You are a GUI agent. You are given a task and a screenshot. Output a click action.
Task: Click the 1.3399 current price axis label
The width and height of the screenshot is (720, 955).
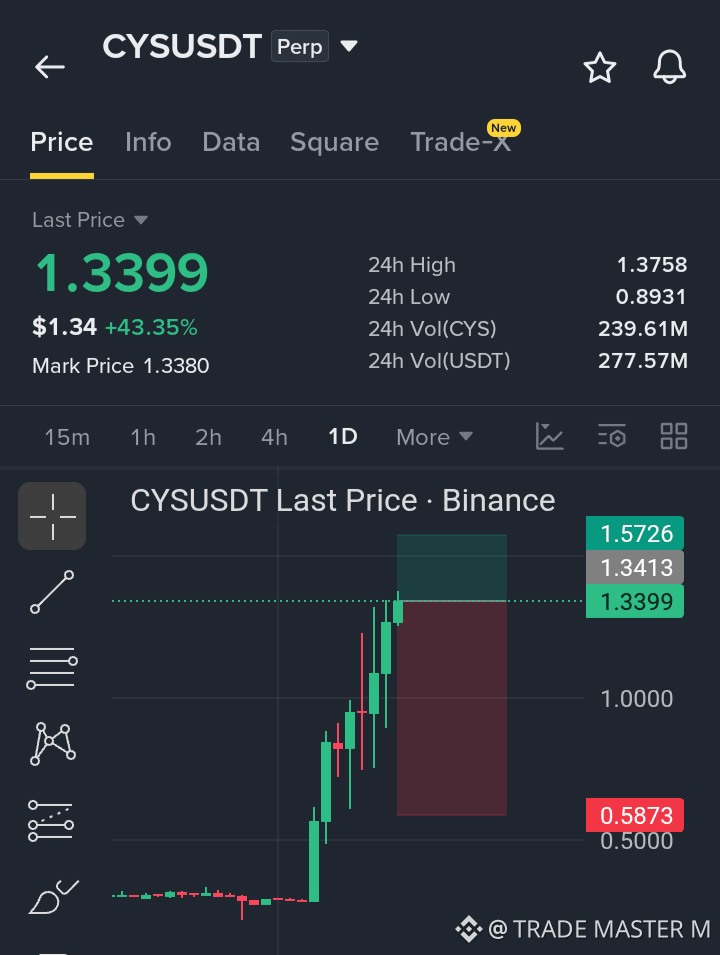pyautogui.click(x=635, y=602)
